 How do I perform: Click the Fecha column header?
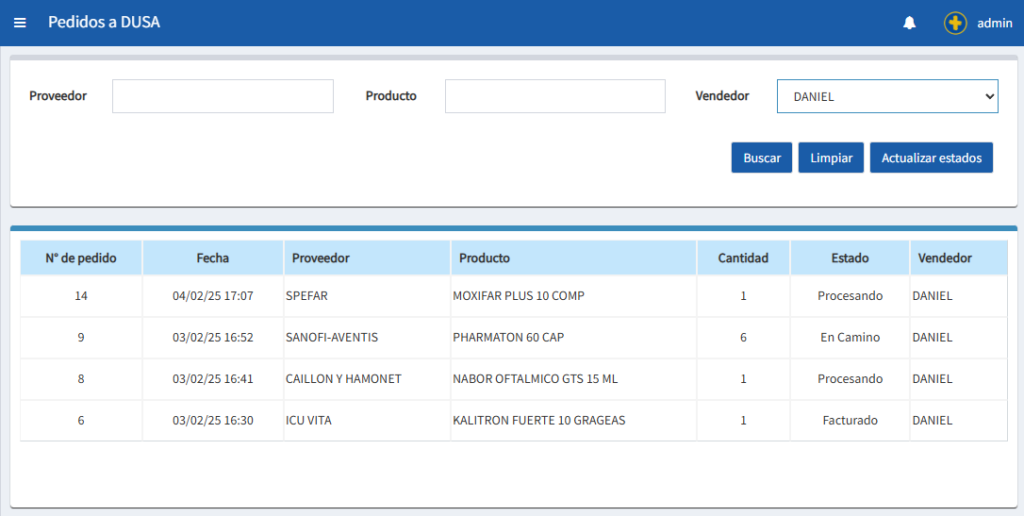click(212, 258)
